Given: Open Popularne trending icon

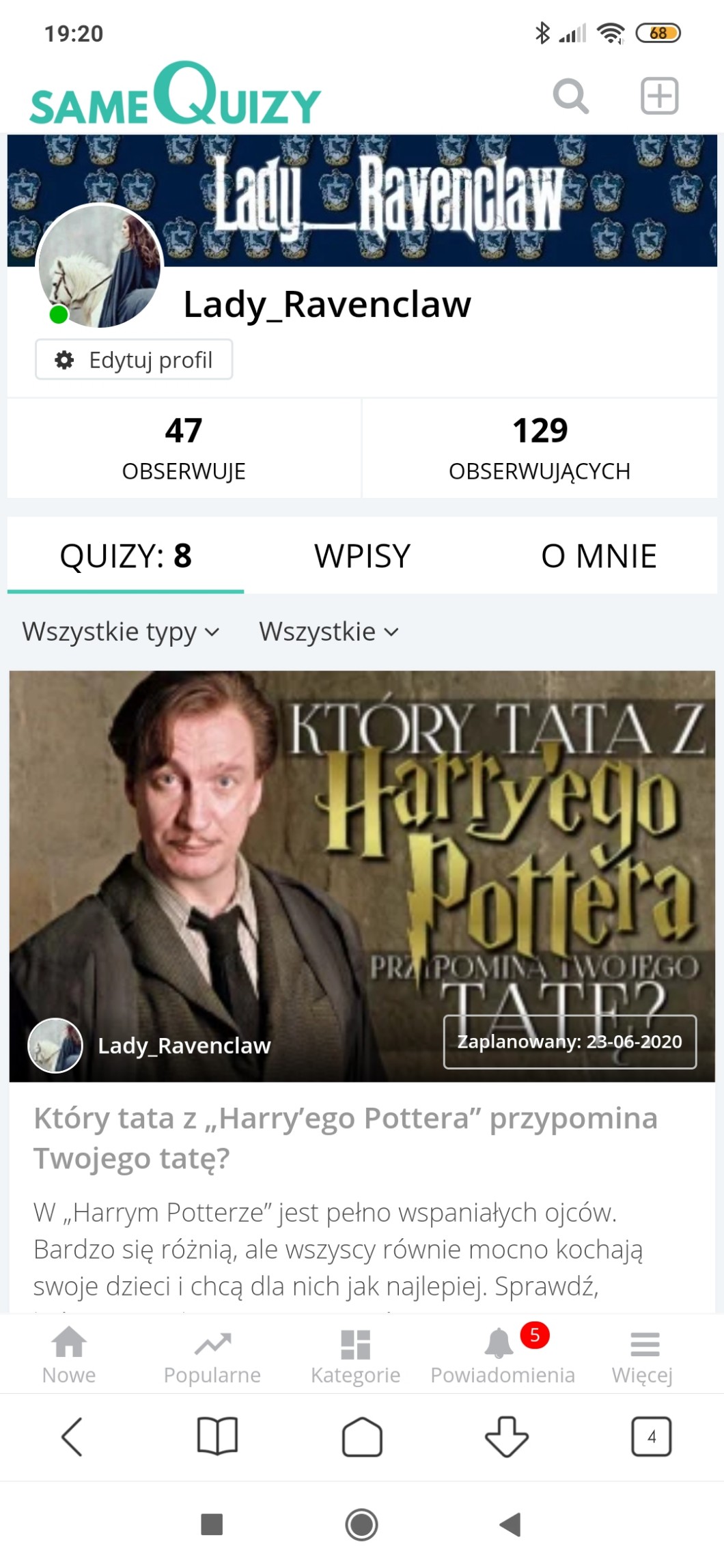Looking at the screenshot, I should click(x=212, y=1355).
